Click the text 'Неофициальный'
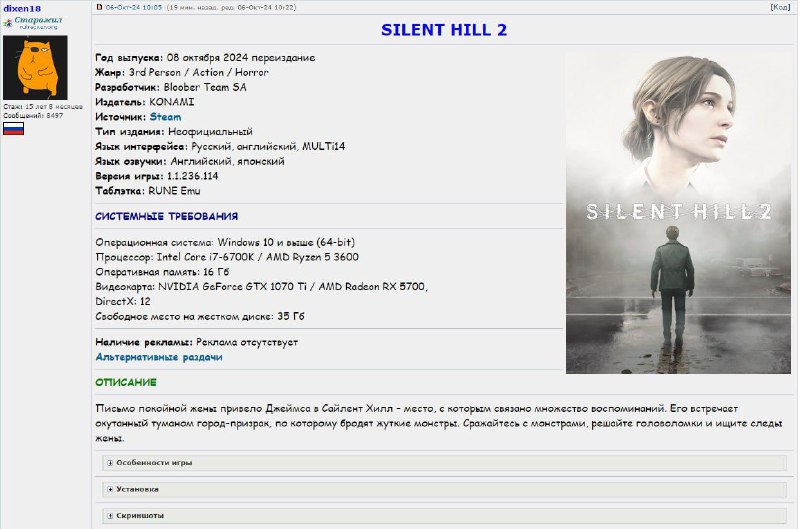This screenshot has width=800, height=529. [x=210, y=132]
